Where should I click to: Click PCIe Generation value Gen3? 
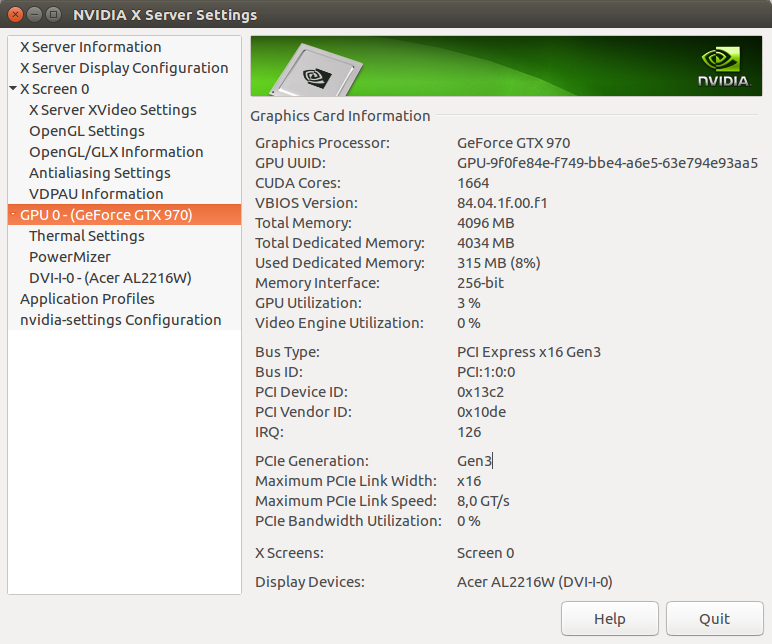pyautogui.click(x=474, y=461)
